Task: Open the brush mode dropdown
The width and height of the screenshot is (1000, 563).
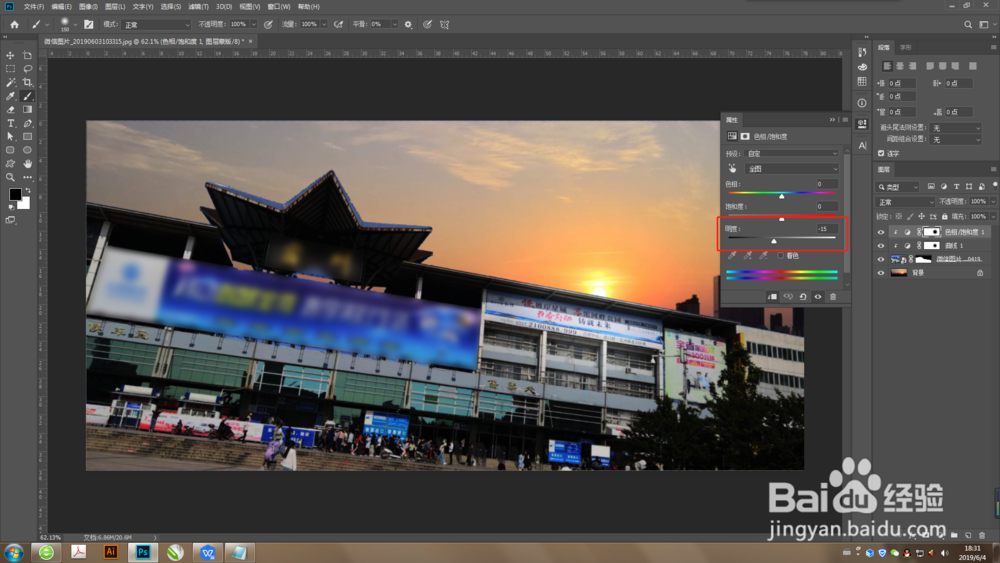Action: coord(156,24)
